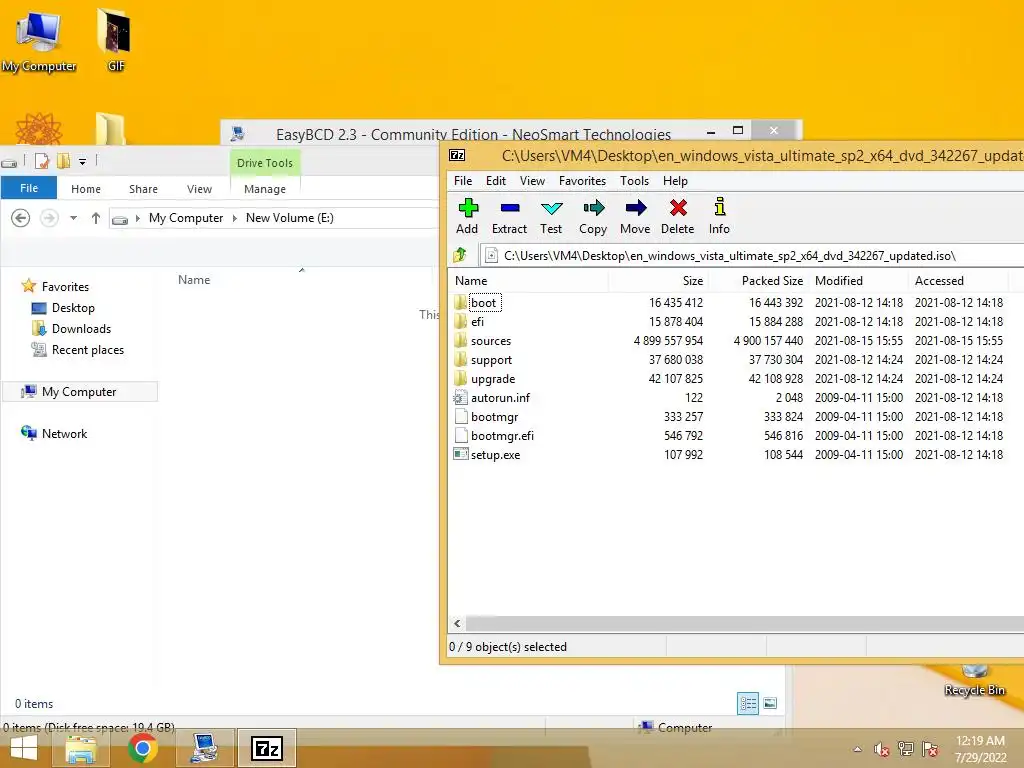Switch Explorer to large icons view
The height and width of the screenshot is (768, 1024).
coord(770,703)
